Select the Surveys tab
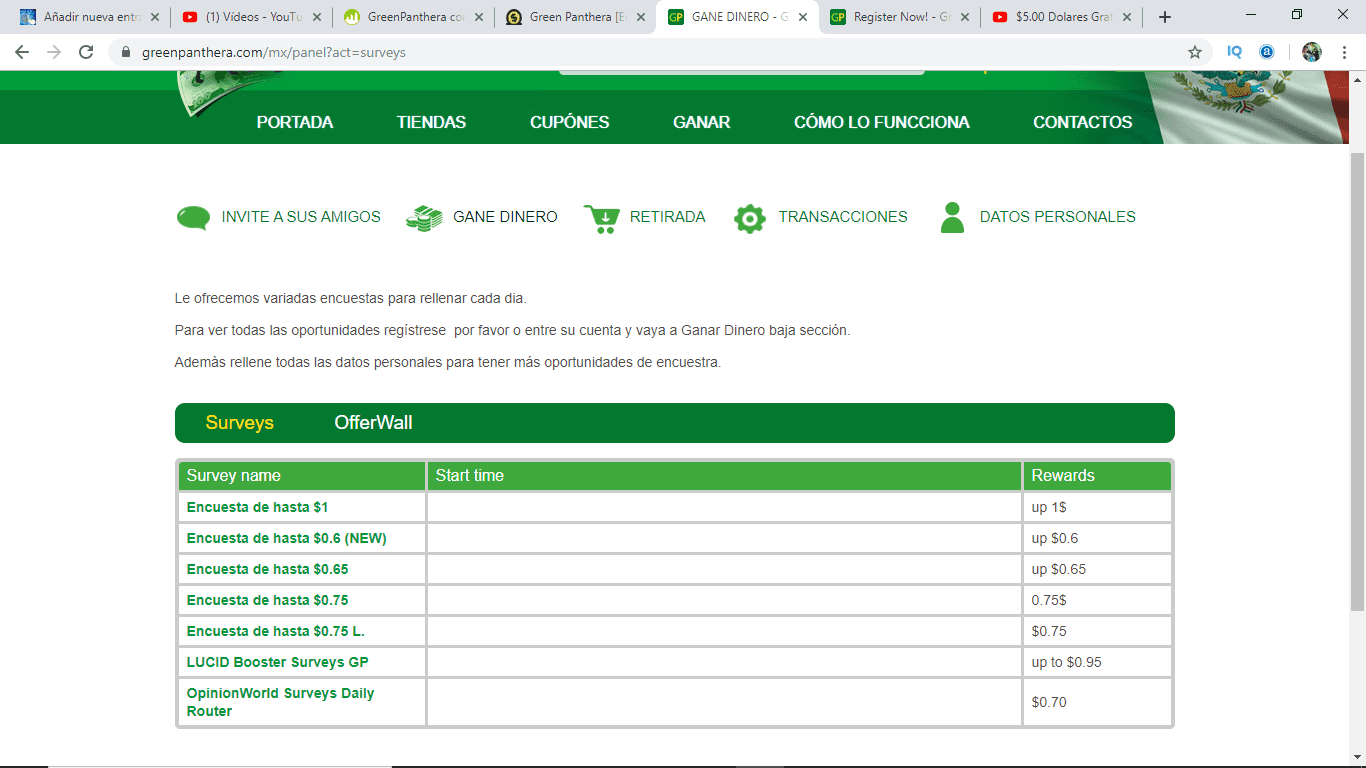1366x768 pixels. [x=240, y=423]
